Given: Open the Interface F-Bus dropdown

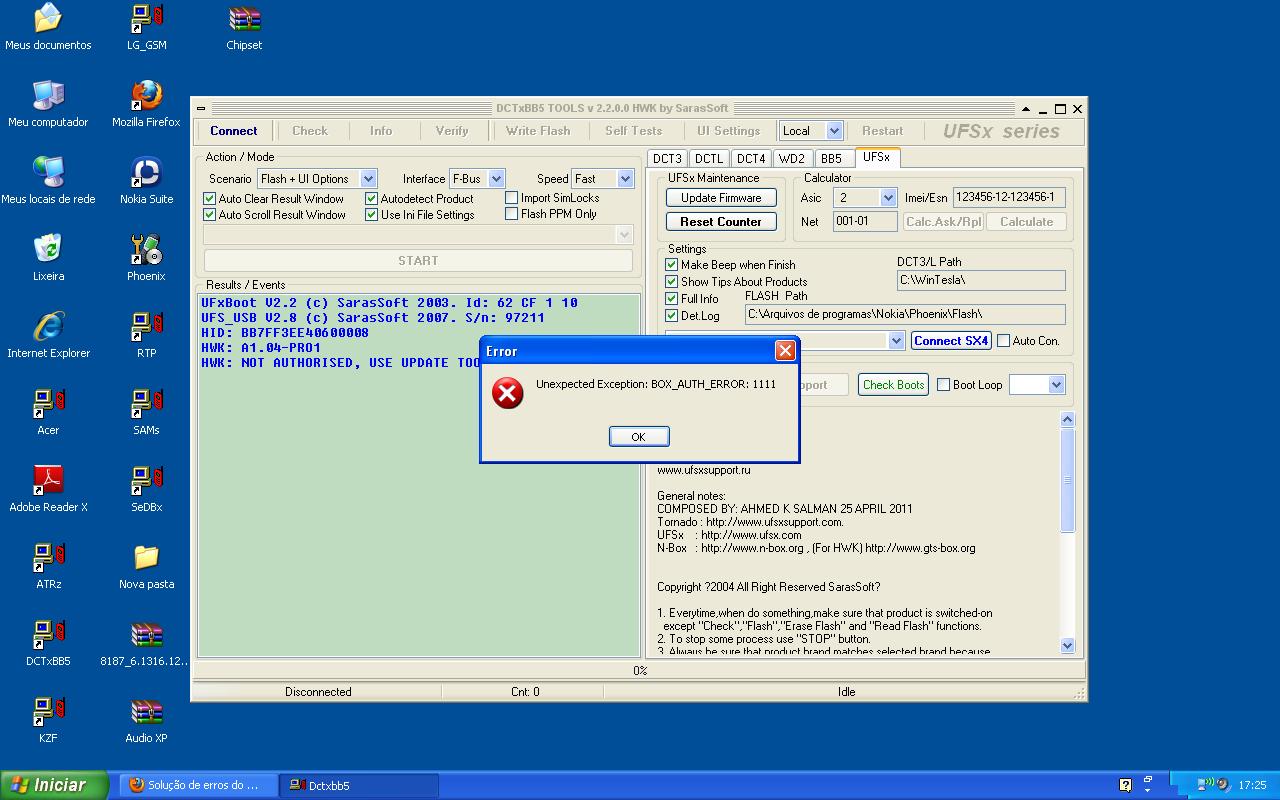Looking at the screenshot, I should tap(496, 179).
